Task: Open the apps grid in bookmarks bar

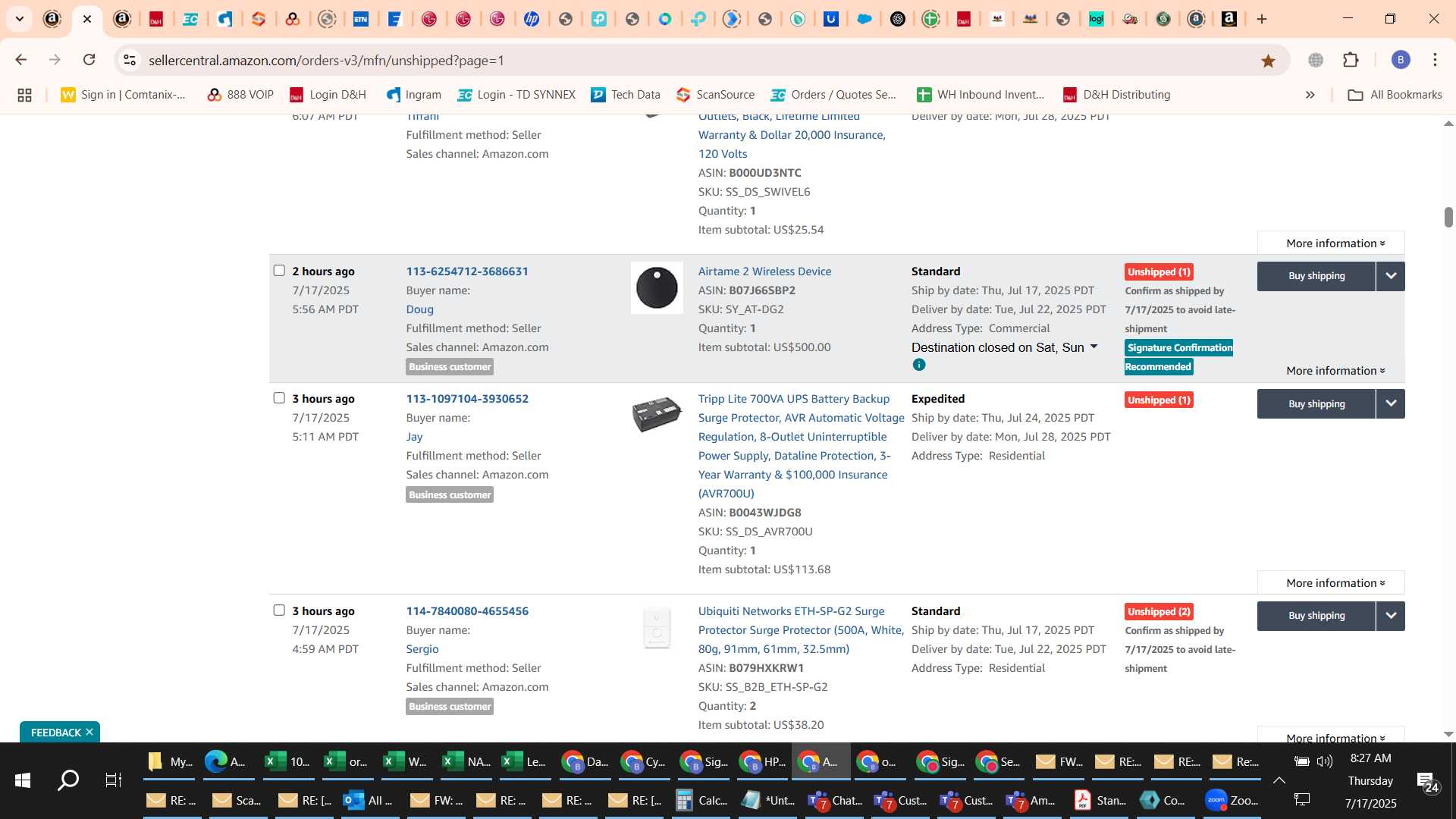Action: [24, 95]
